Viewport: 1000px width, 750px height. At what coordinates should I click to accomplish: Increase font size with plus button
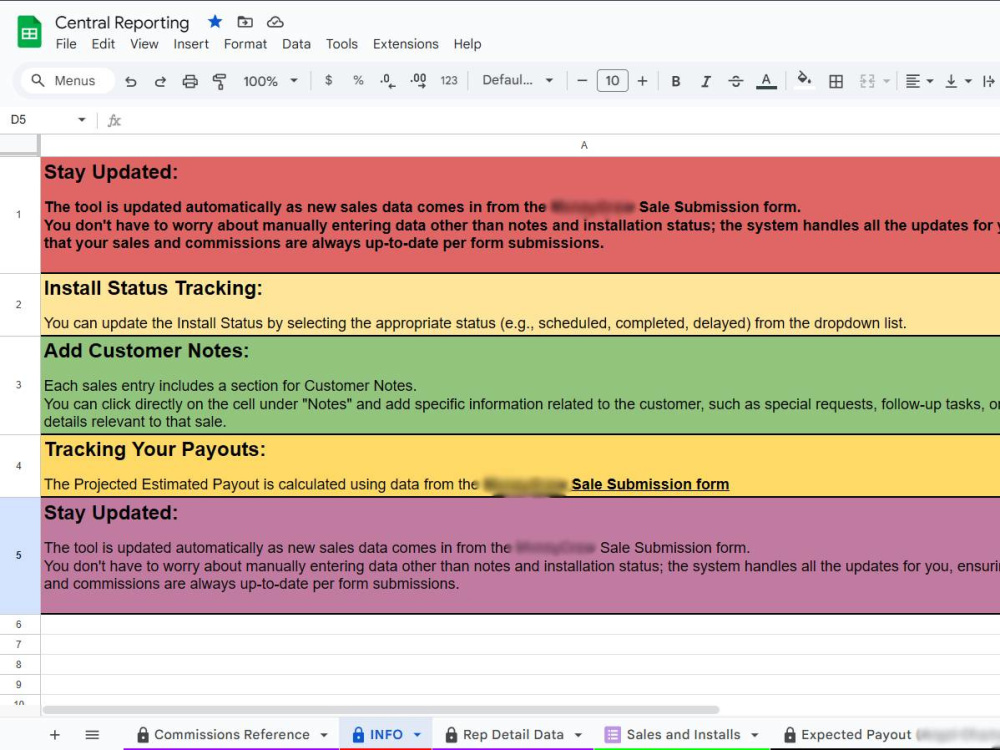click(x=643, y=81)
